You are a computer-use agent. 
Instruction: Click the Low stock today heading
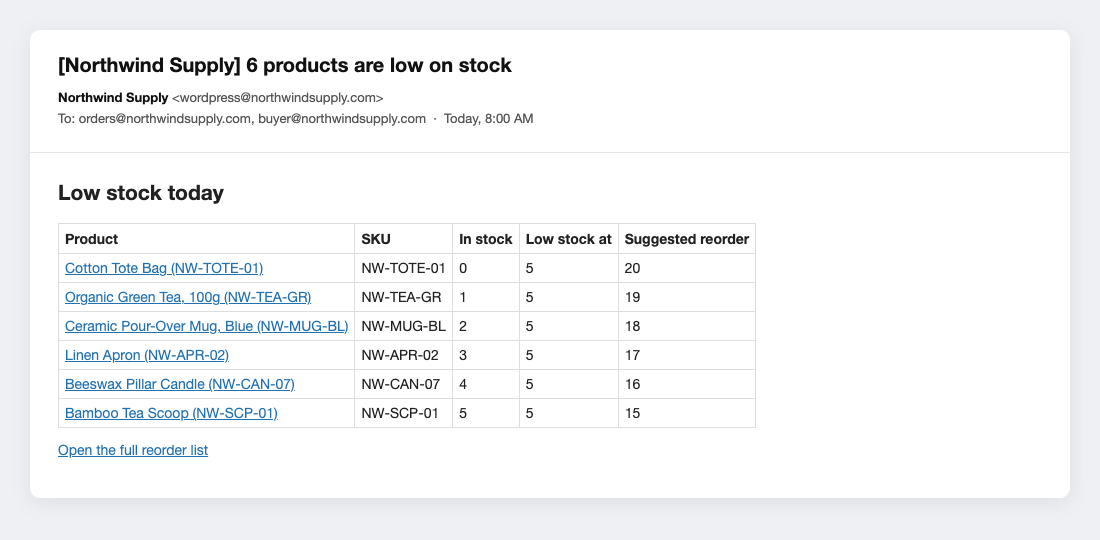141,193
